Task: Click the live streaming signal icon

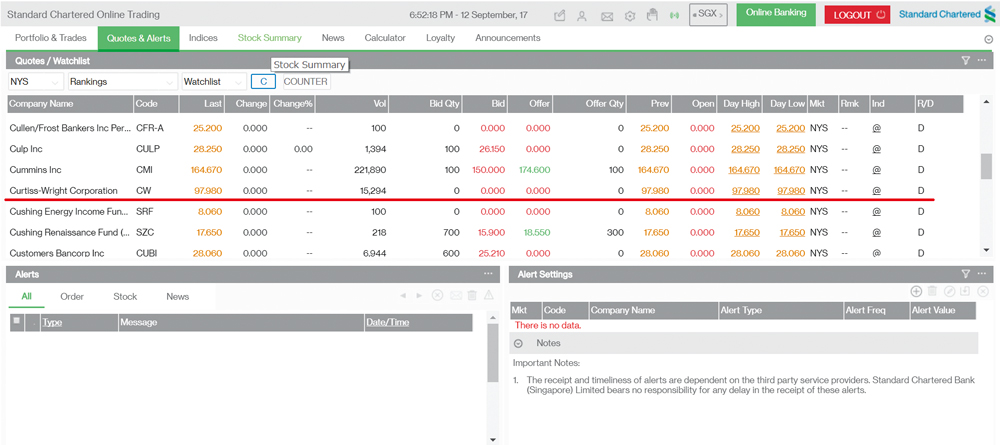Action: [x=674, y=16]
